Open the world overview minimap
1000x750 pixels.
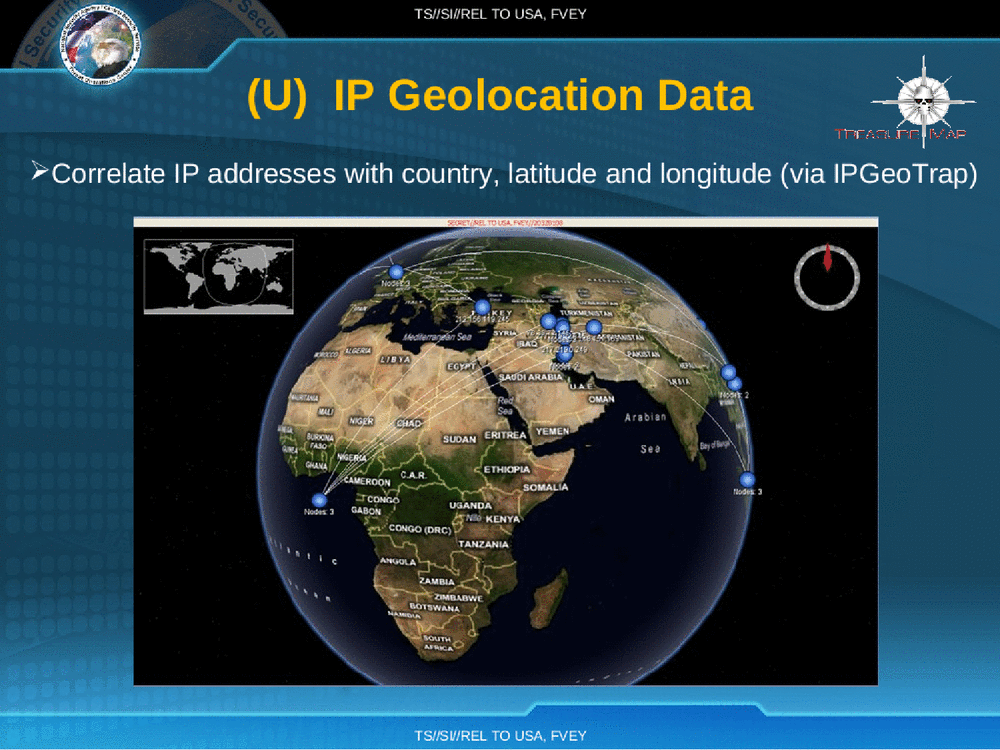[x=219, y=277]
